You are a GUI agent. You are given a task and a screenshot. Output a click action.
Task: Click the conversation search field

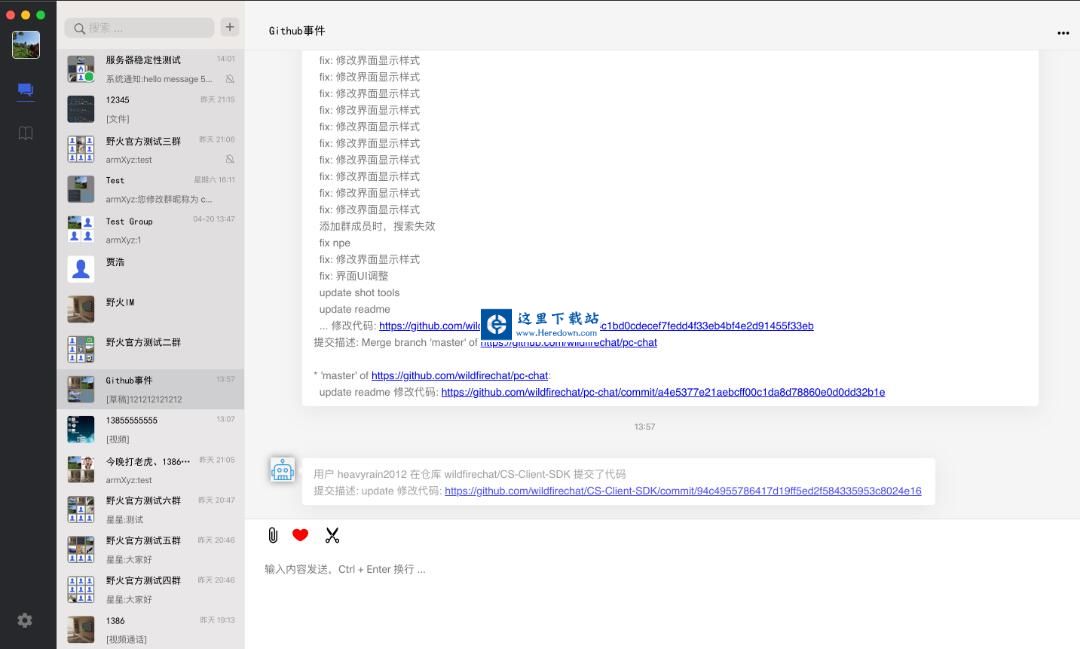[x=140, y=28]
